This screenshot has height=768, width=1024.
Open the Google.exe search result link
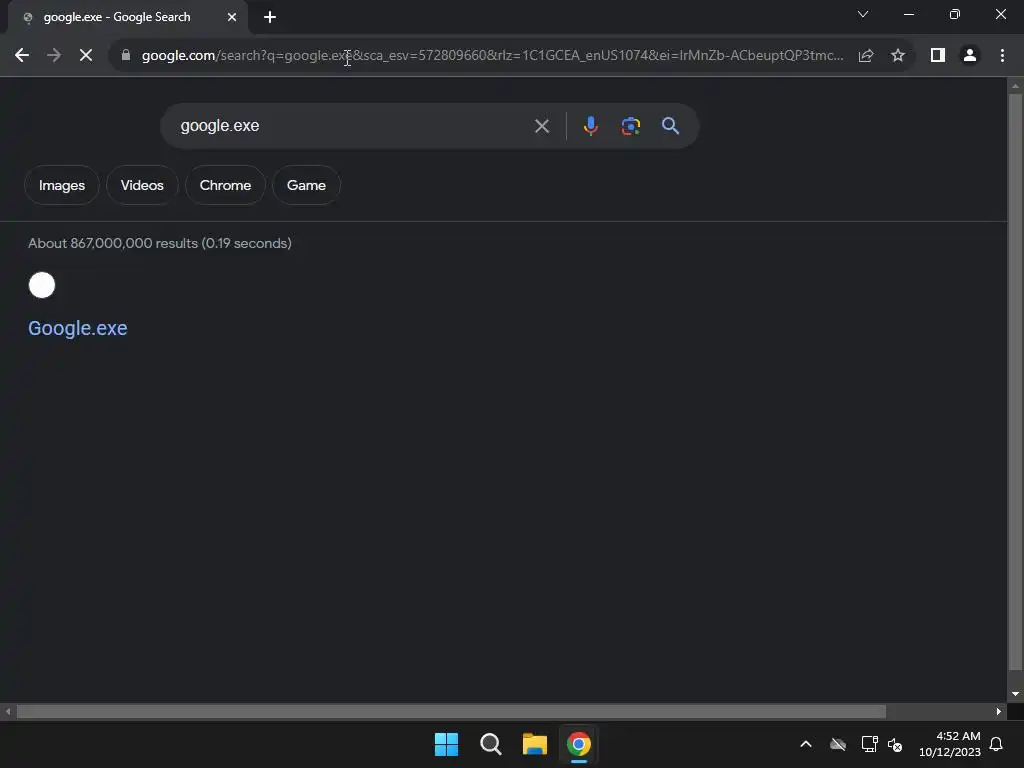click(x=78, y=328)
